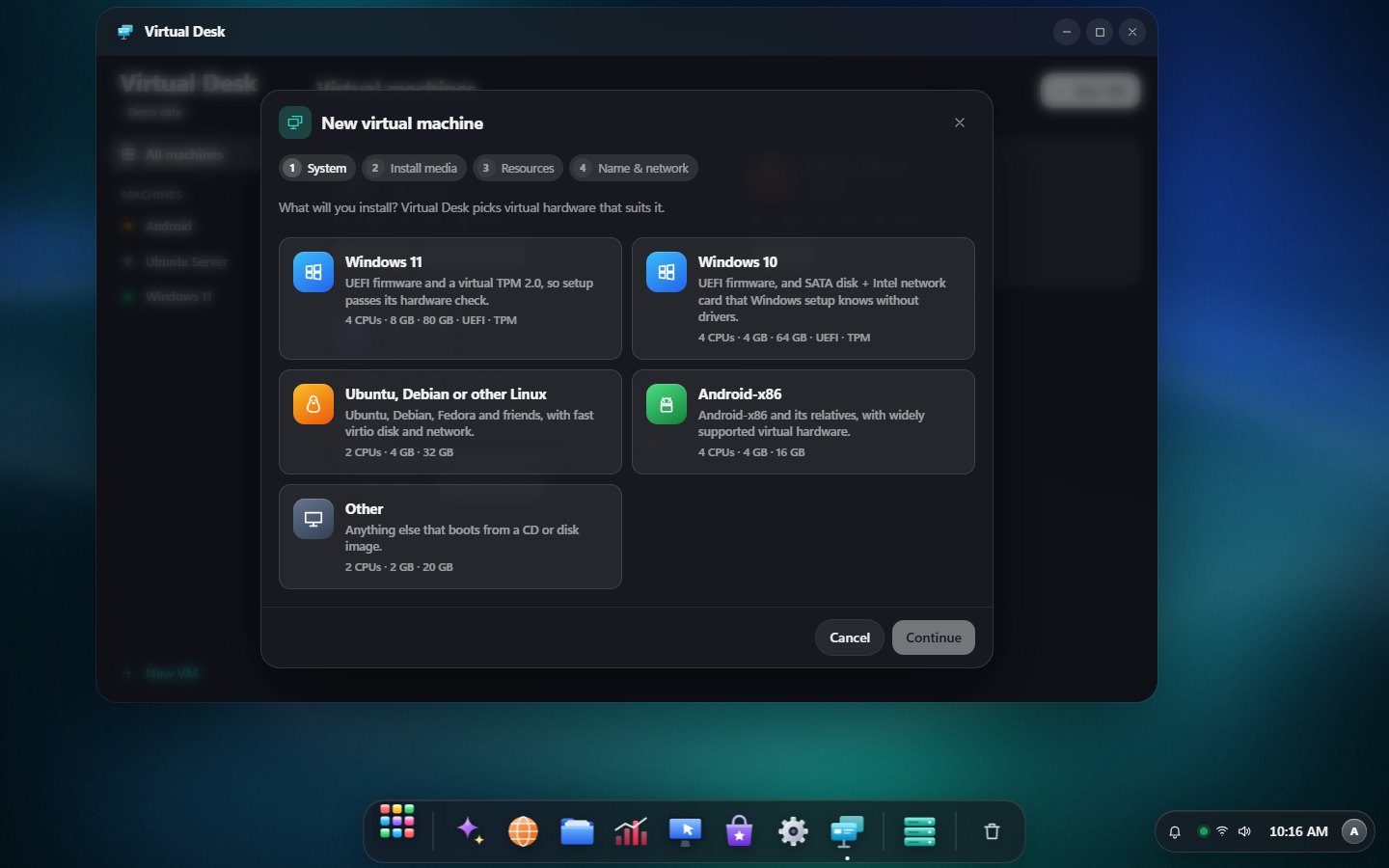
Task: Click the "New virtual machine" dialog heading
Action: (402, 123)
